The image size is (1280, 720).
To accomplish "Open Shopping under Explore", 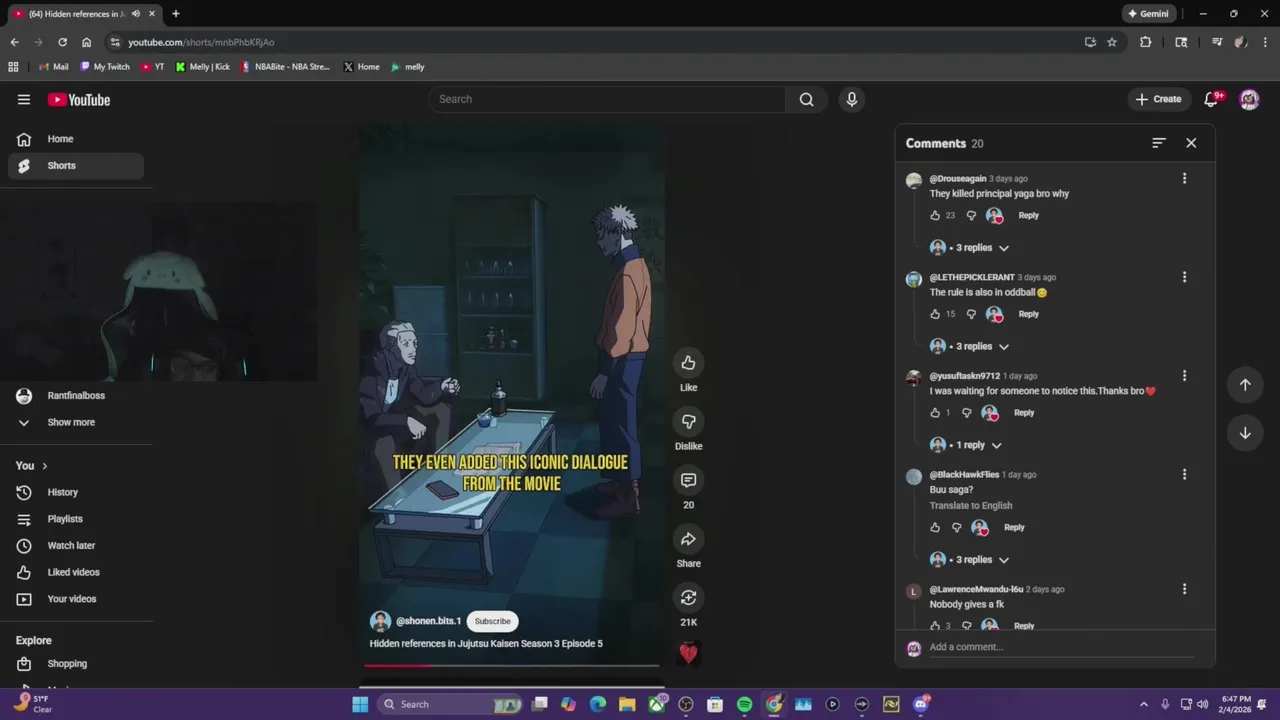I will click(x=76, y=664).
